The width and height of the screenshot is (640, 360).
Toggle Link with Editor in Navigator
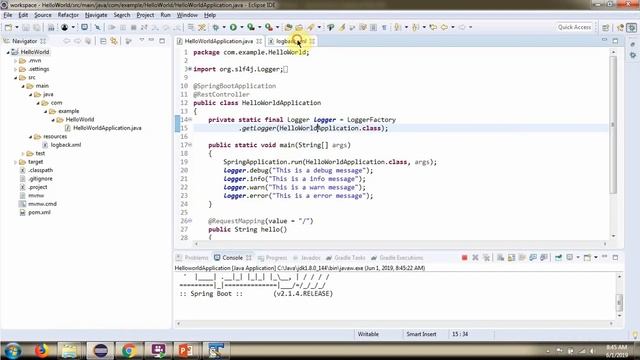(114, 41)
